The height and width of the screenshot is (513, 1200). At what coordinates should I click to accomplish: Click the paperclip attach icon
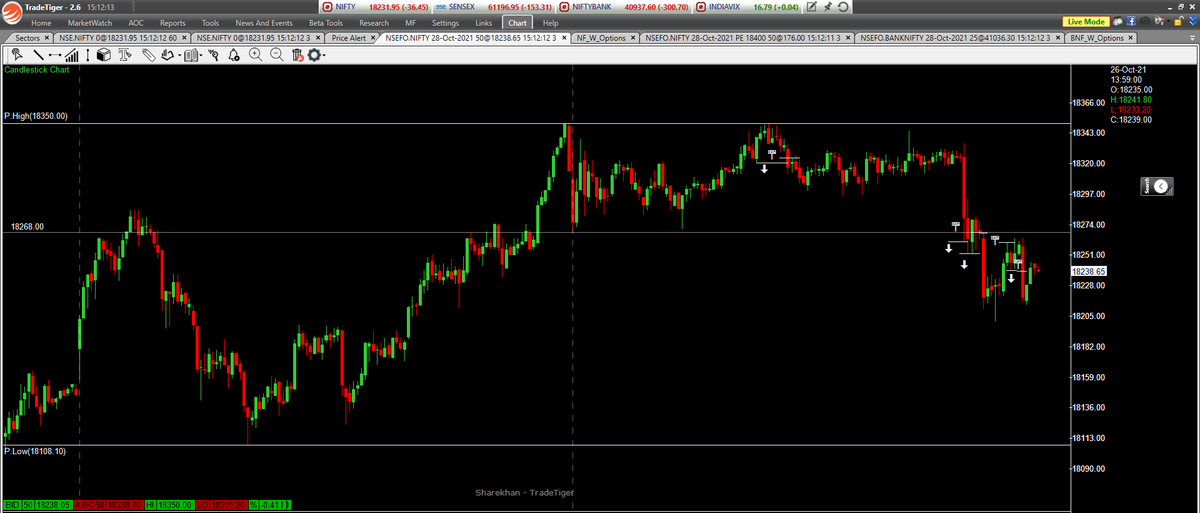(x=149, y=55)
